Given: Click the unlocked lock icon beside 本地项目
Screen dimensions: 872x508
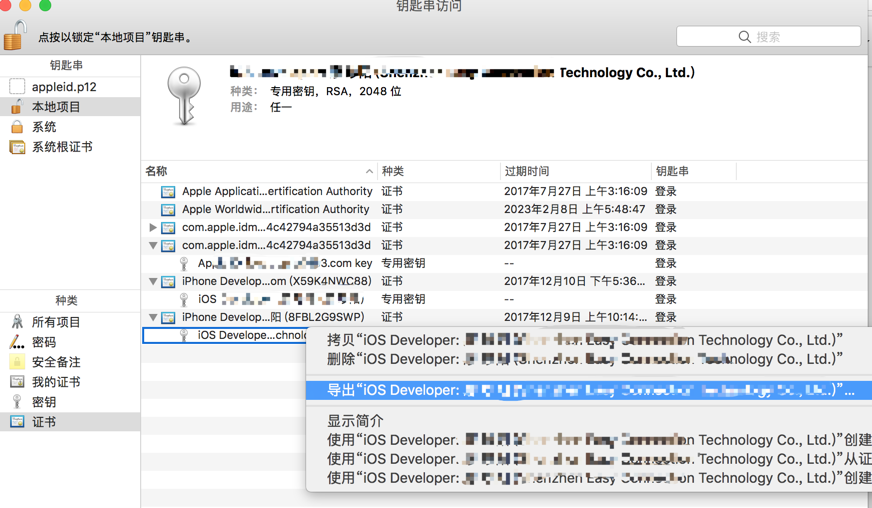Looking at the screenshot, I should point(17,106).
